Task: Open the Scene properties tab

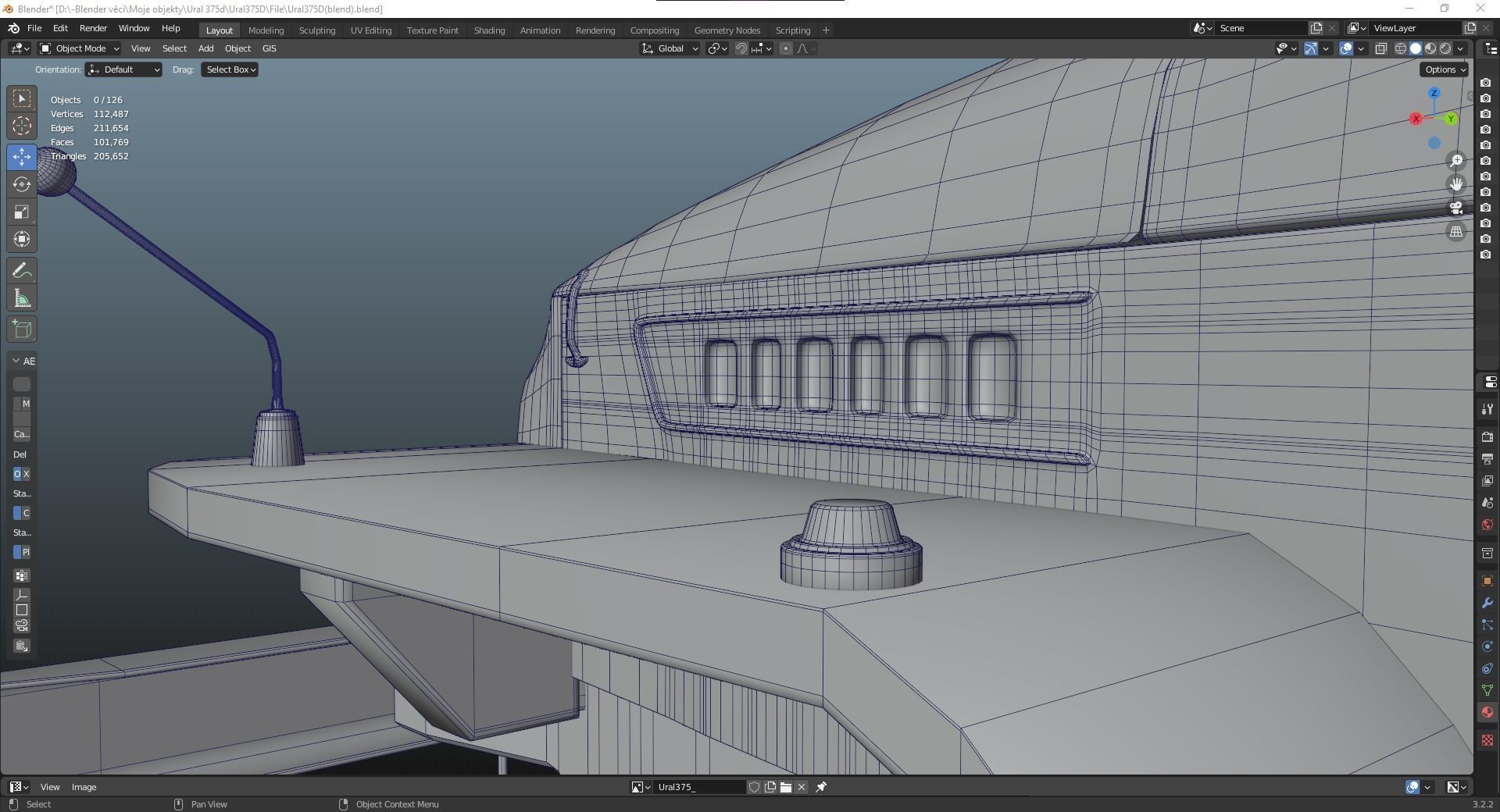Action: click(1487, 503)
